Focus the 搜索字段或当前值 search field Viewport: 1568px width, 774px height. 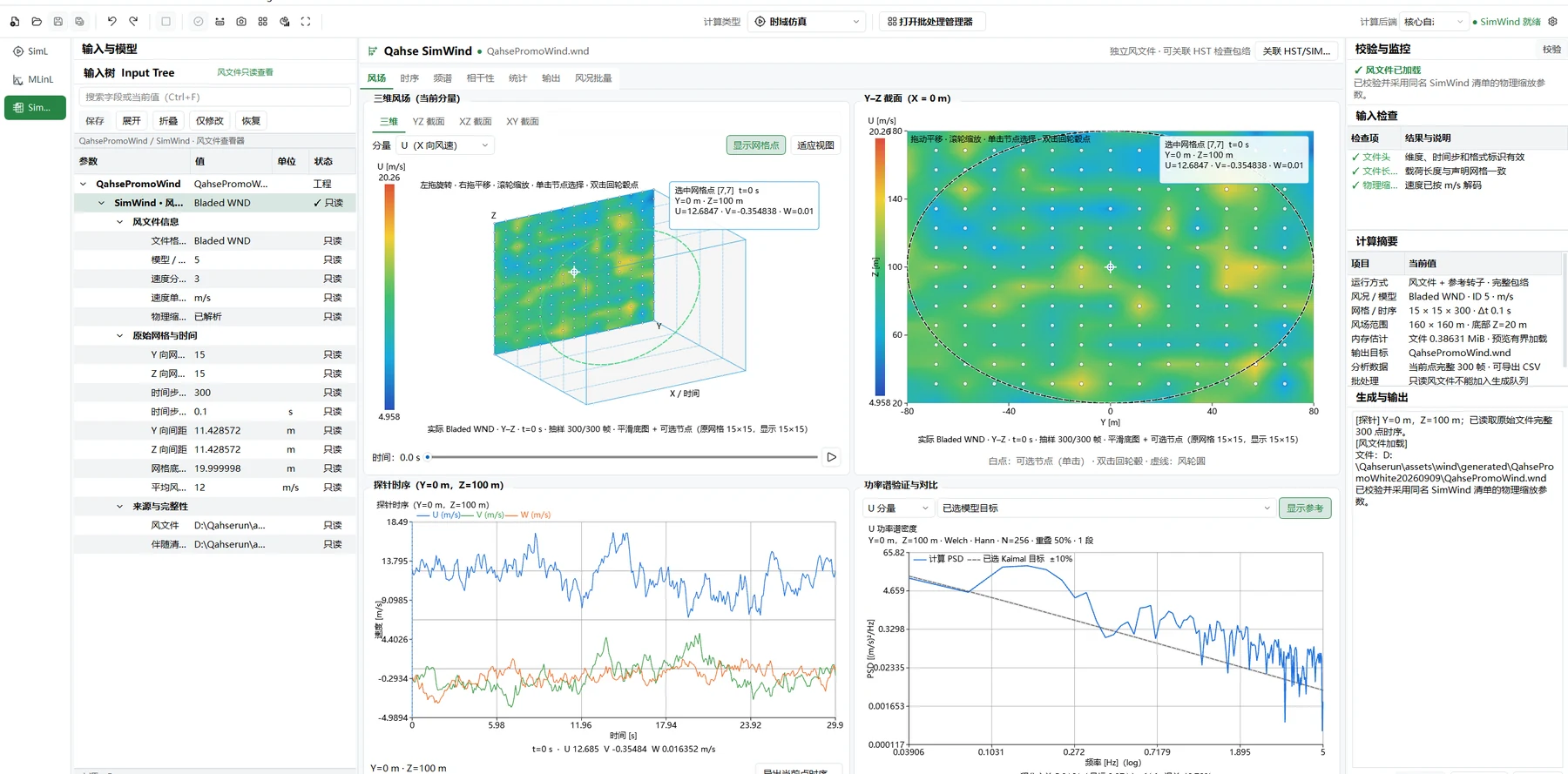point(214,97)
